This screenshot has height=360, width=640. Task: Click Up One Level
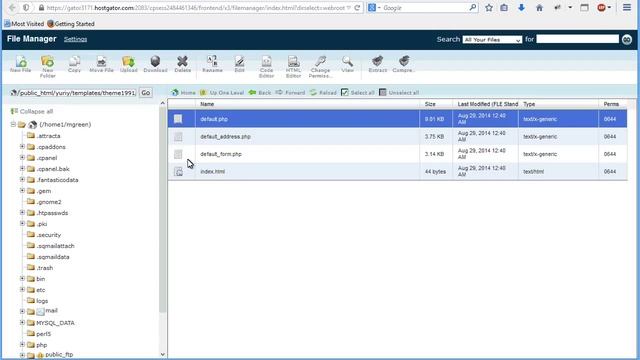pyautogui.click(x=222, y=93)
